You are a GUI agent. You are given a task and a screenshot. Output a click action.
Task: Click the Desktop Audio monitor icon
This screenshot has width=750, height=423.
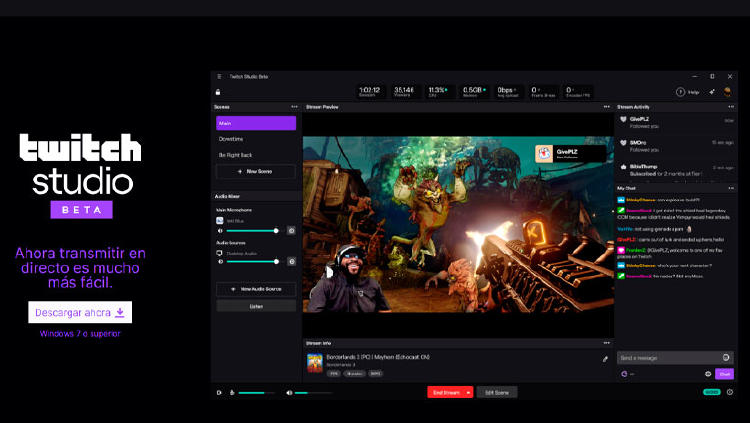point(220,253)
